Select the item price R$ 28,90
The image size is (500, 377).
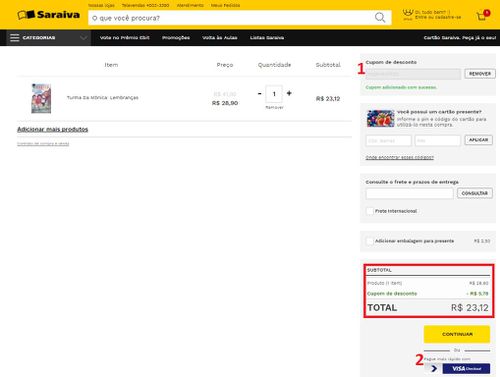[225, 103]
